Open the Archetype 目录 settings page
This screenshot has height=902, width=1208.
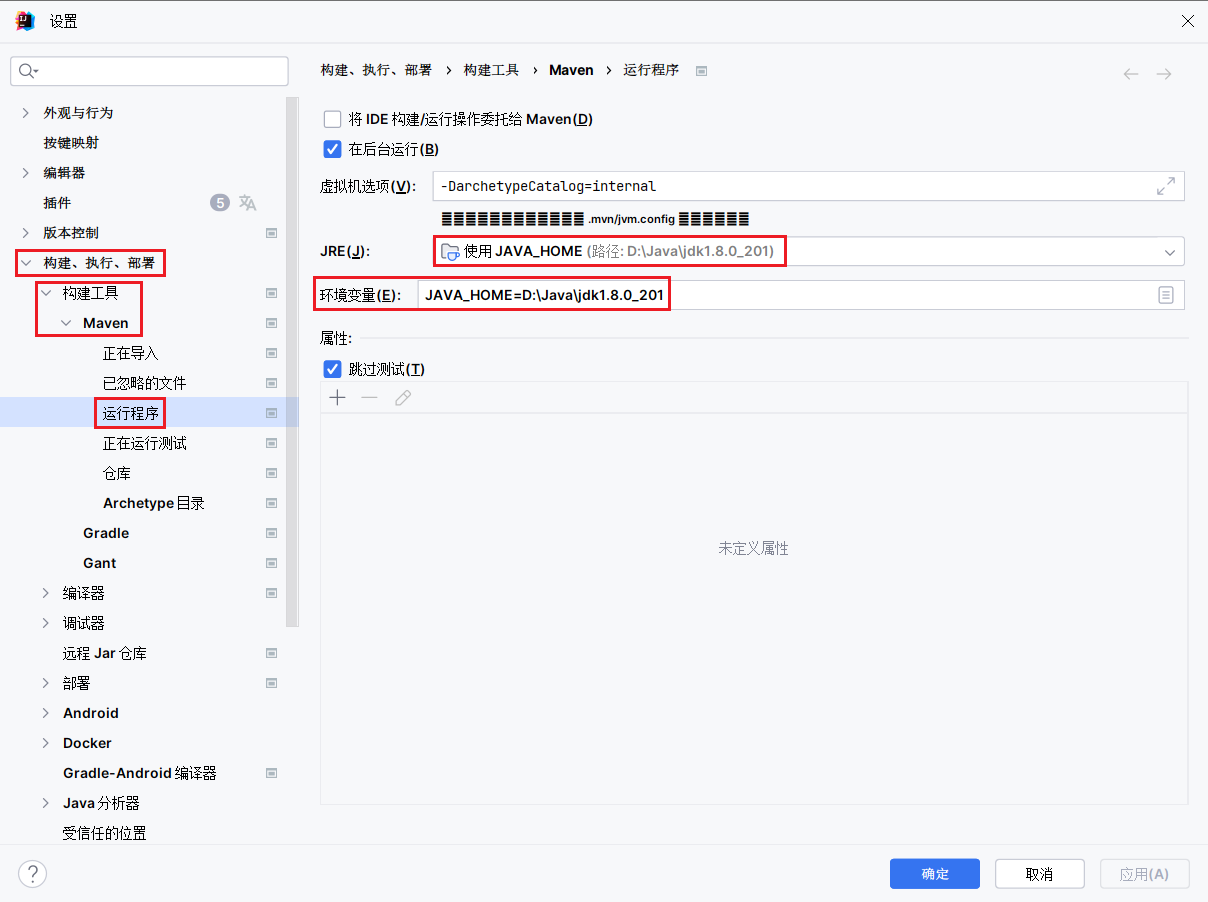click(x=154, y=503)
